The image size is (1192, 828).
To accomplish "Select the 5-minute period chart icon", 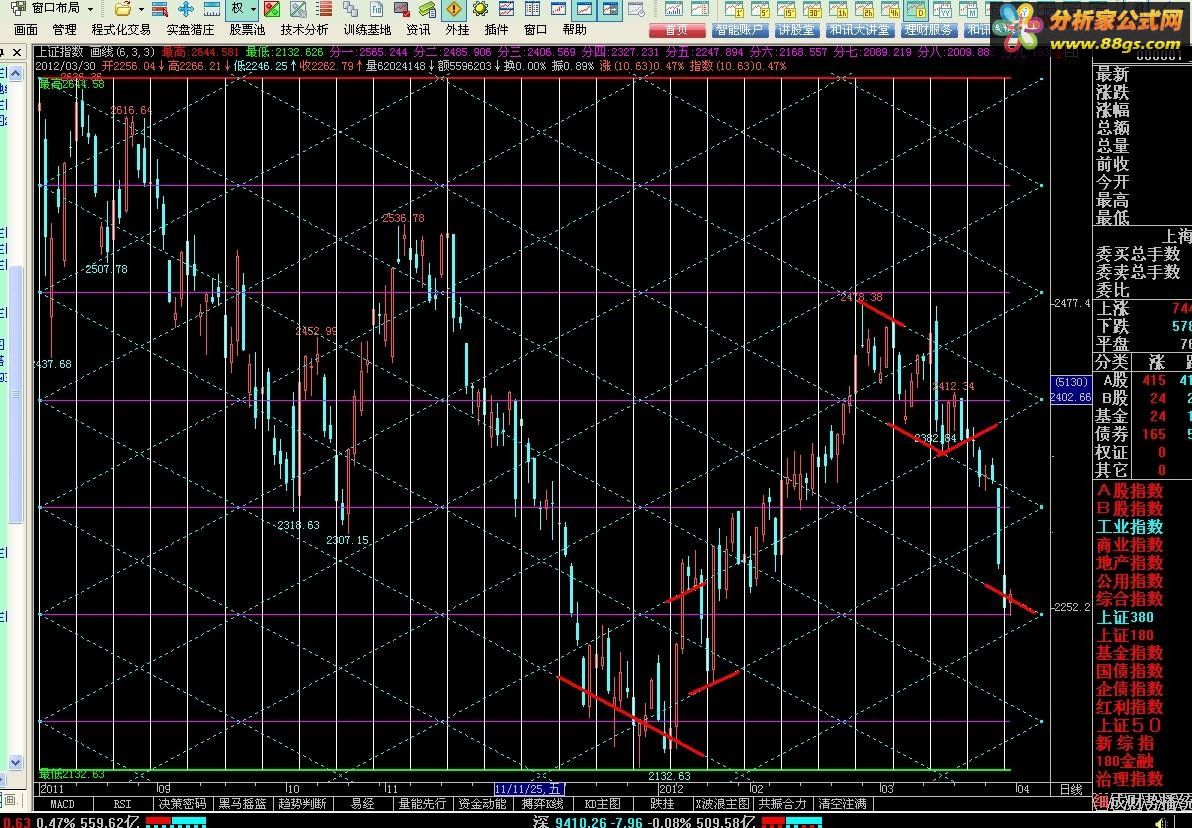I will pos(760,9).
